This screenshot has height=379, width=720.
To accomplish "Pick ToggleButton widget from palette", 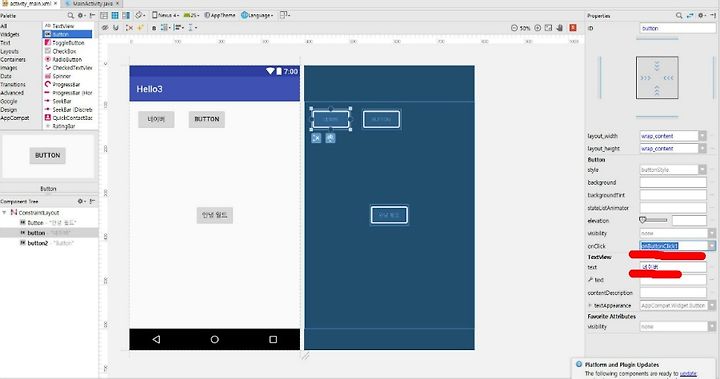I will pyautogui.click(x=68, y=43).
